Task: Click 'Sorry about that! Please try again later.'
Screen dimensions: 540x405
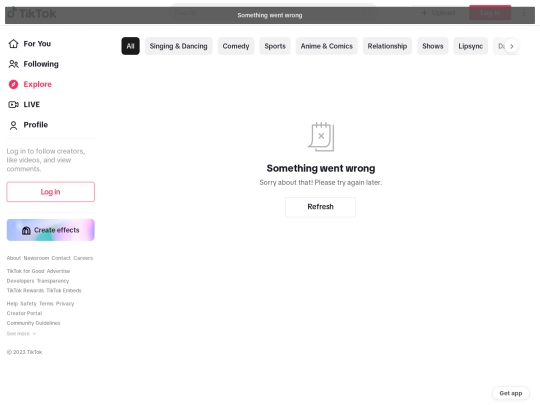Action: [321, 183]
